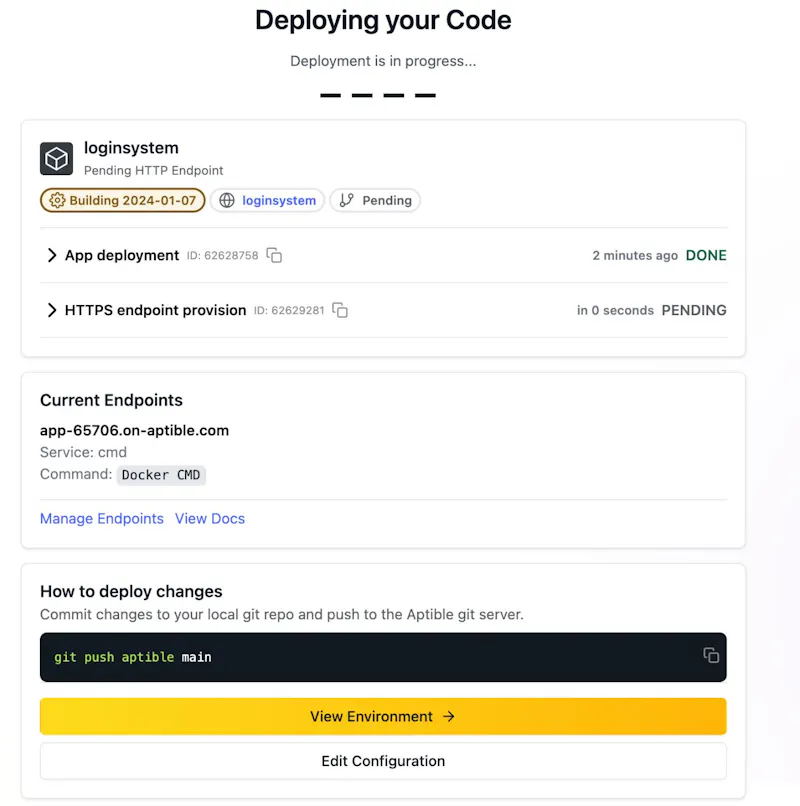Open the Manage Endpoints link
The image size is (800, 806).
point(102,518)
